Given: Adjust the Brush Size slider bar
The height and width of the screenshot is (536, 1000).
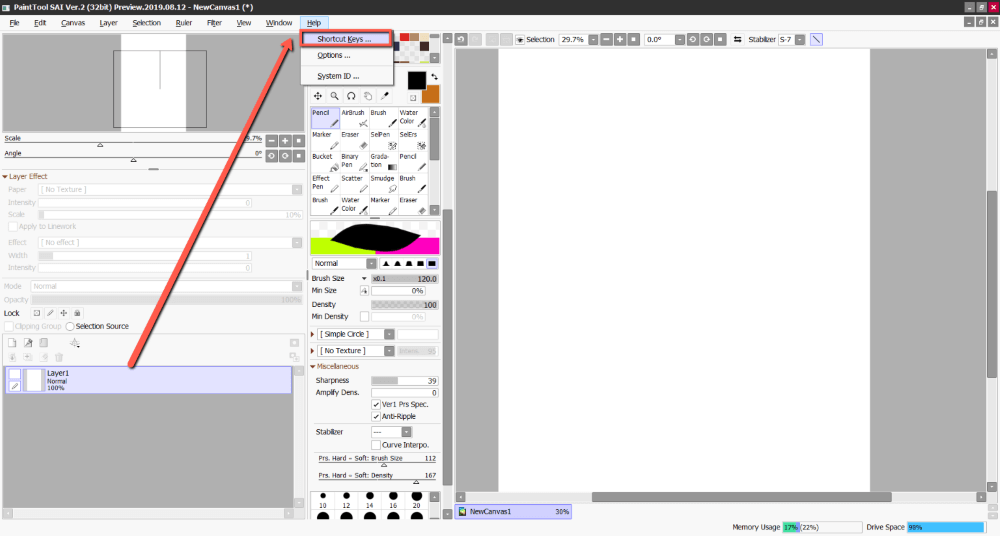Looking at the screenshot, I should coord(405,279).
